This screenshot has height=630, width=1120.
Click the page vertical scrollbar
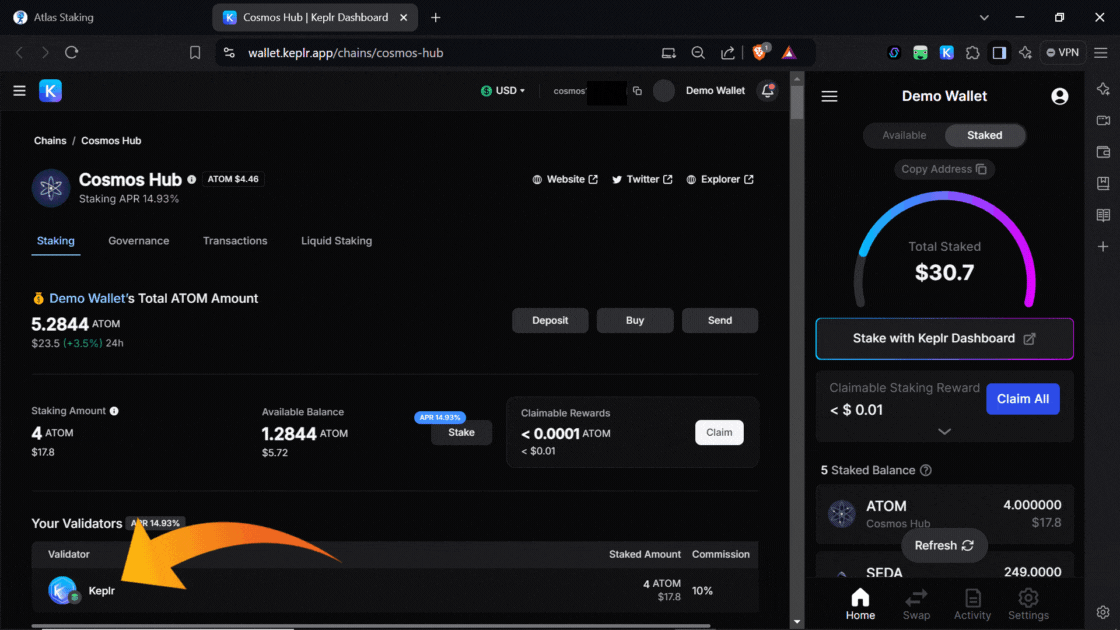[x=797, y=300]
